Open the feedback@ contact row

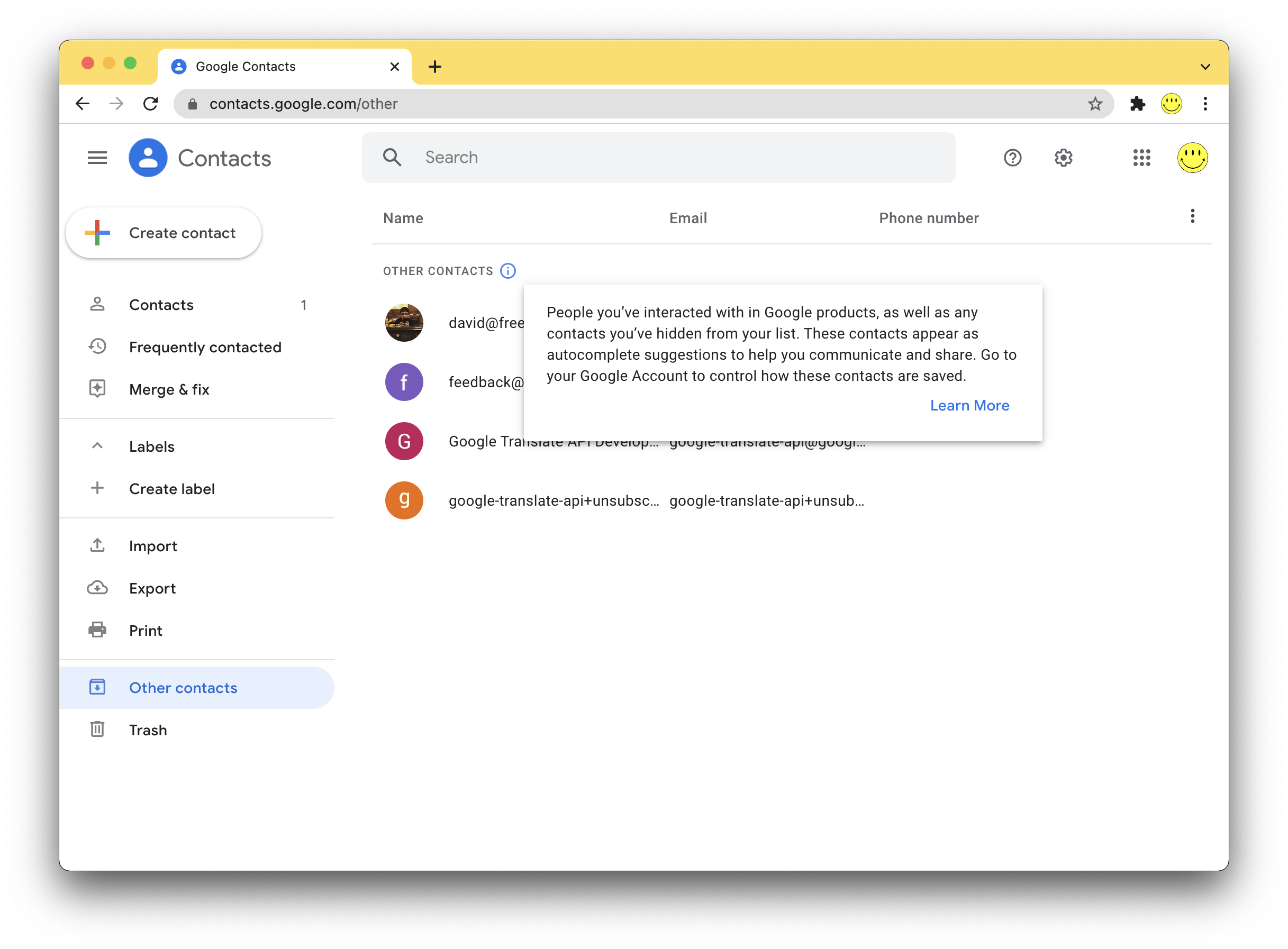tap(486, 381)
